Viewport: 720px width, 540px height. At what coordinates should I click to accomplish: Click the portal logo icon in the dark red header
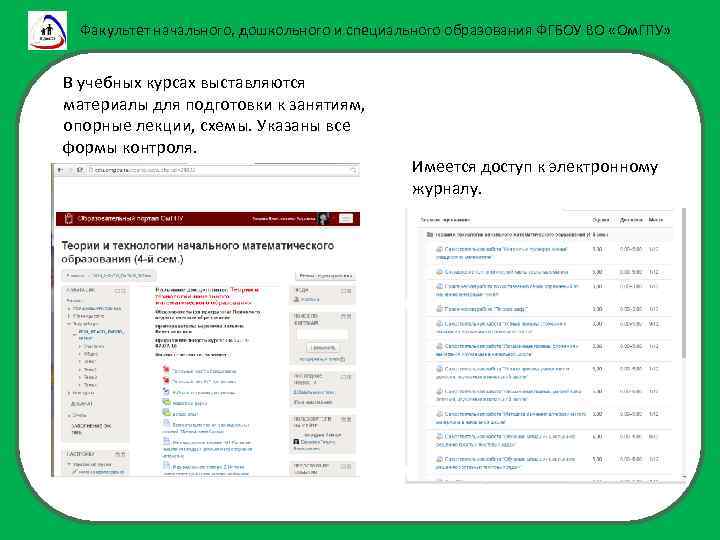coord(68,219)
